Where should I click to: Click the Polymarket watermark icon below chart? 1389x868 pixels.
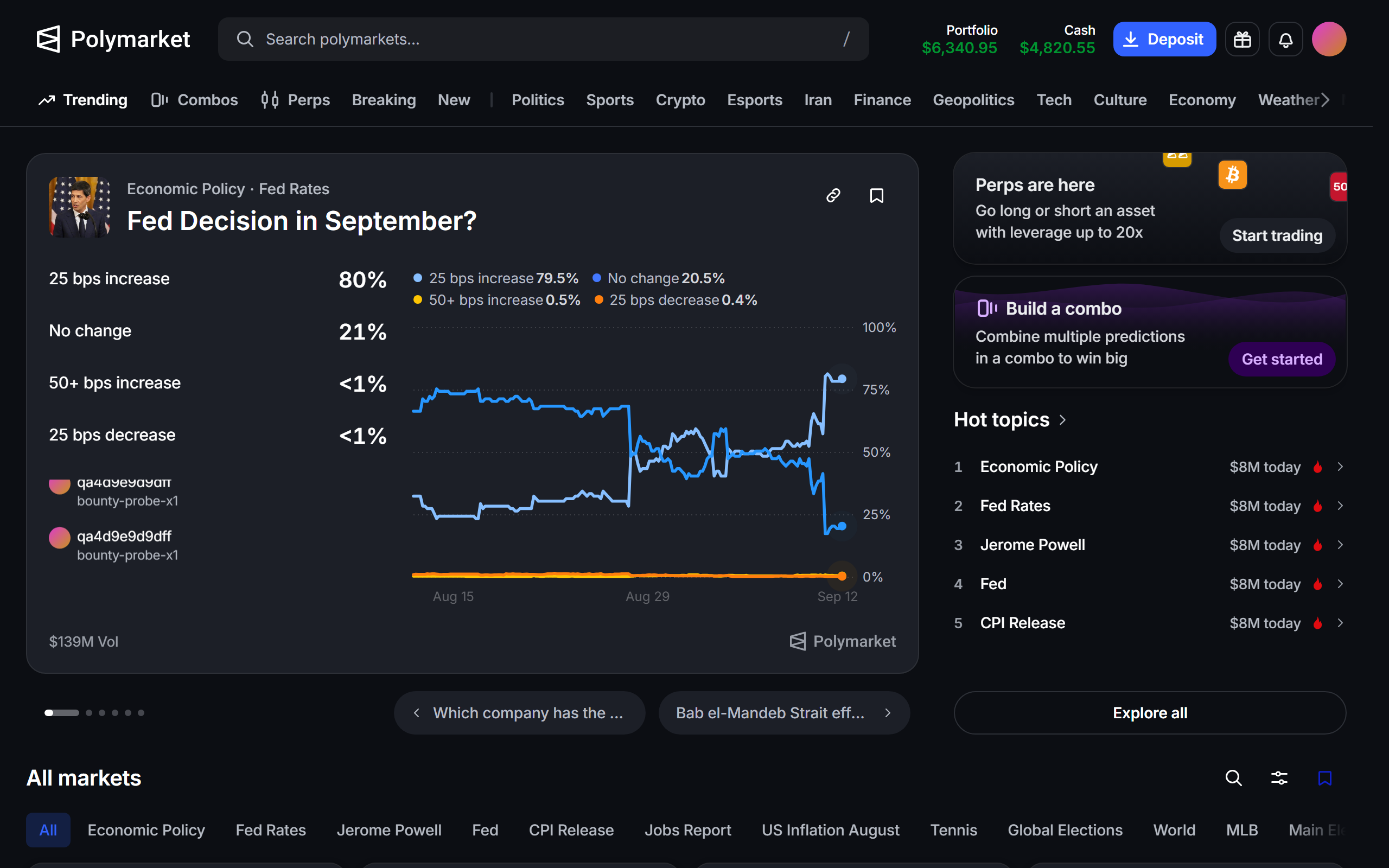coord(798,641)
